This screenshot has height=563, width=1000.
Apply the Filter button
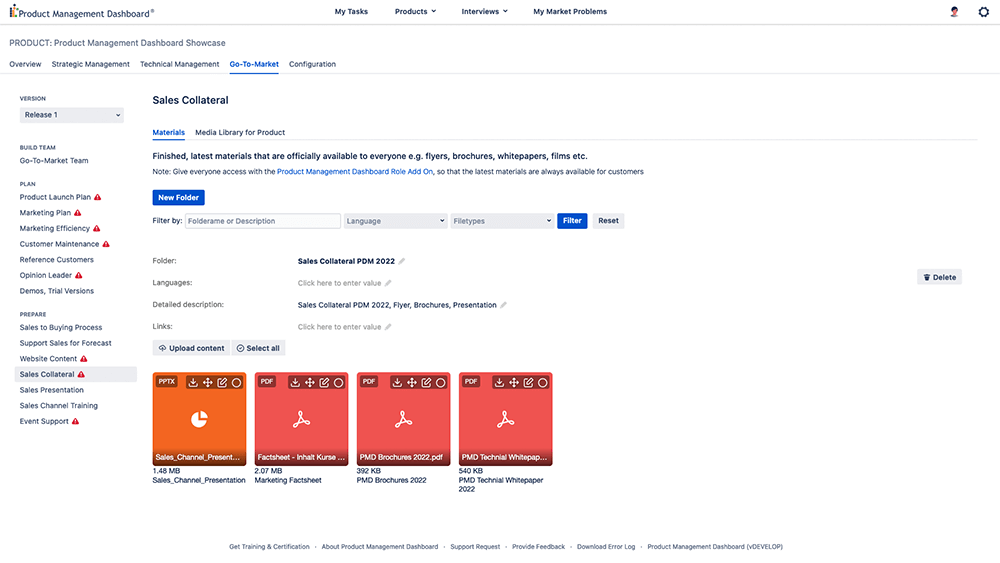pos(572,221)
